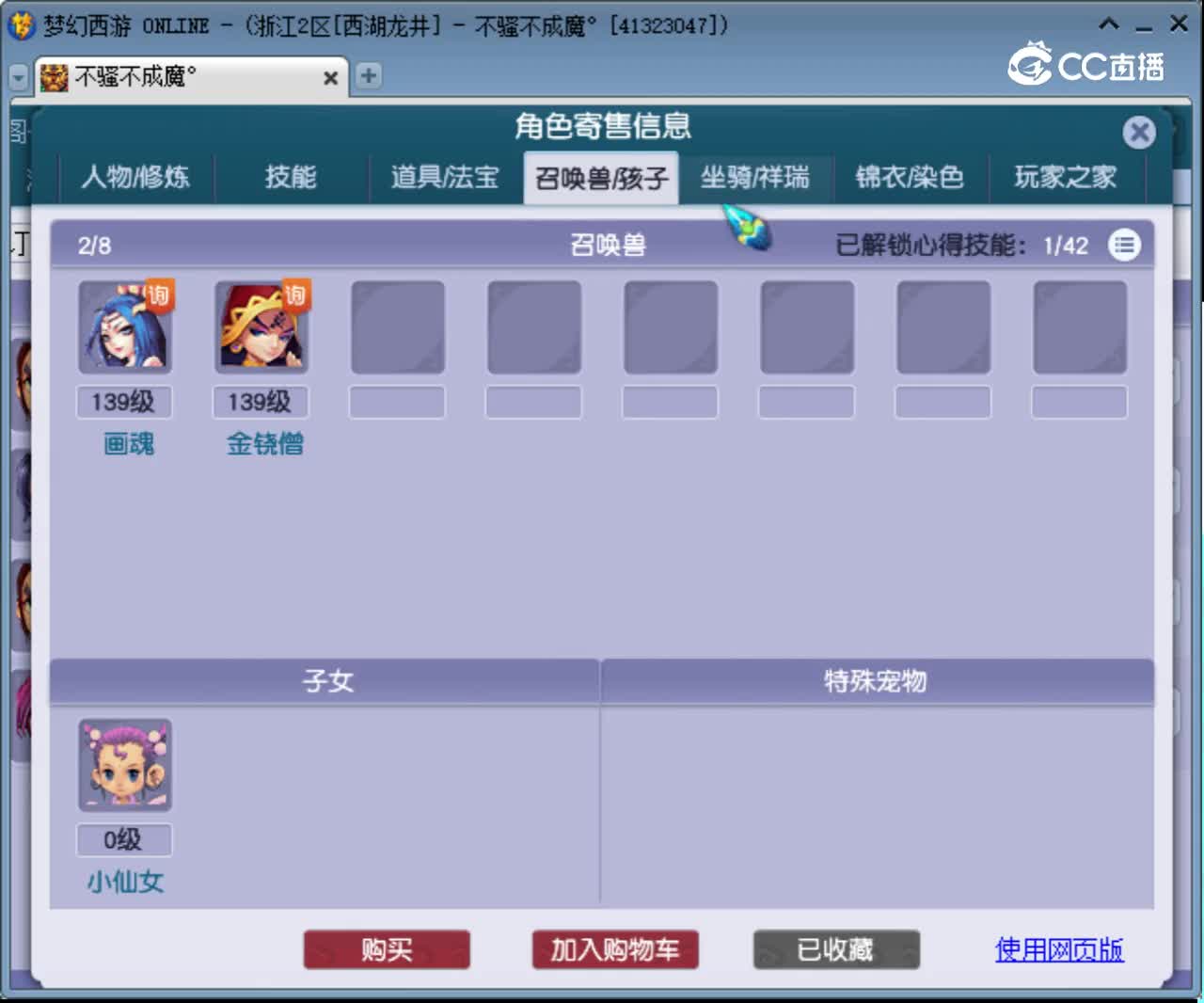Open the 道具/法宝 tab
This screenshot has height=1003, width=1204.
coord(445,177)
